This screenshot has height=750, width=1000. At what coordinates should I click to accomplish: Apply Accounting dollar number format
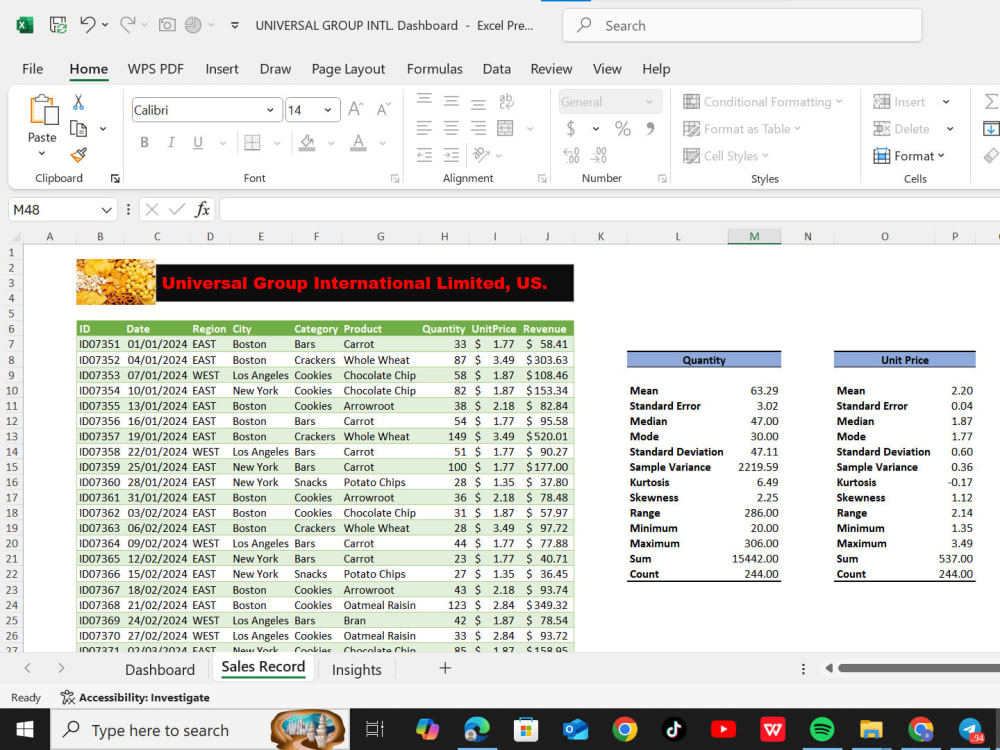[571, 129]
